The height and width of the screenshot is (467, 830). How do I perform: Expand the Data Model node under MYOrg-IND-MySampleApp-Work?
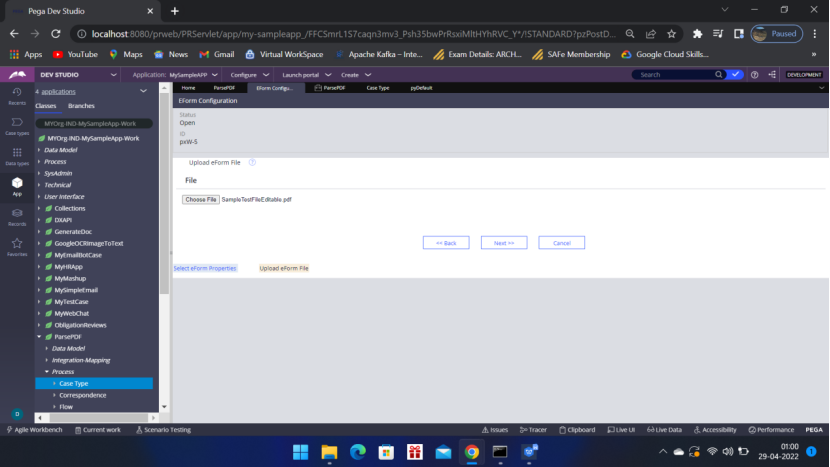point(39,150)
